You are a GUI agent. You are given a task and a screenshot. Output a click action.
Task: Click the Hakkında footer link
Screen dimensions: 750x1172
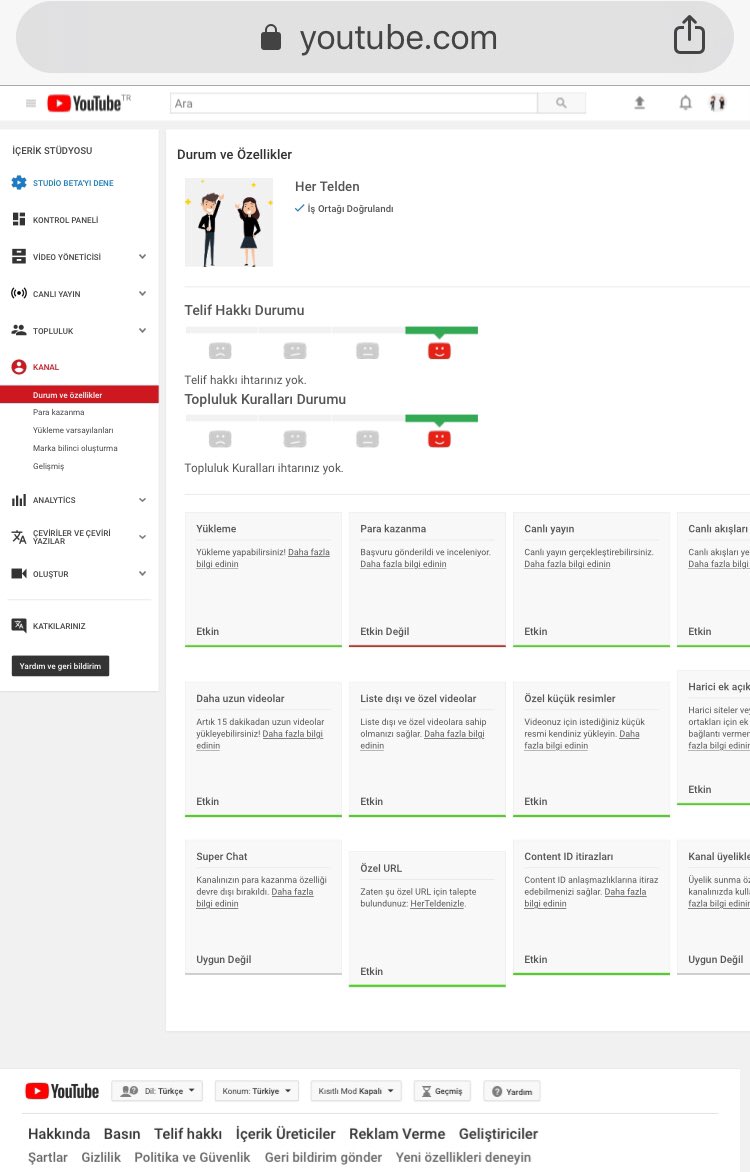[x=59, y=1134]
